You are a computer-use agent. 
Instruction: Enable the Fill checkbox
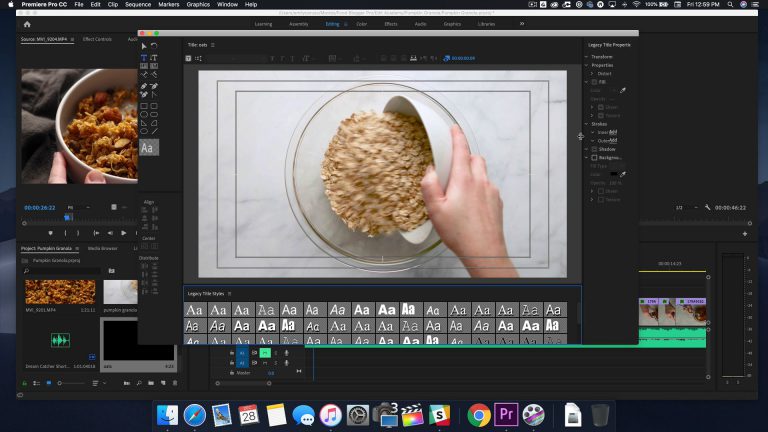click(594, 82)
